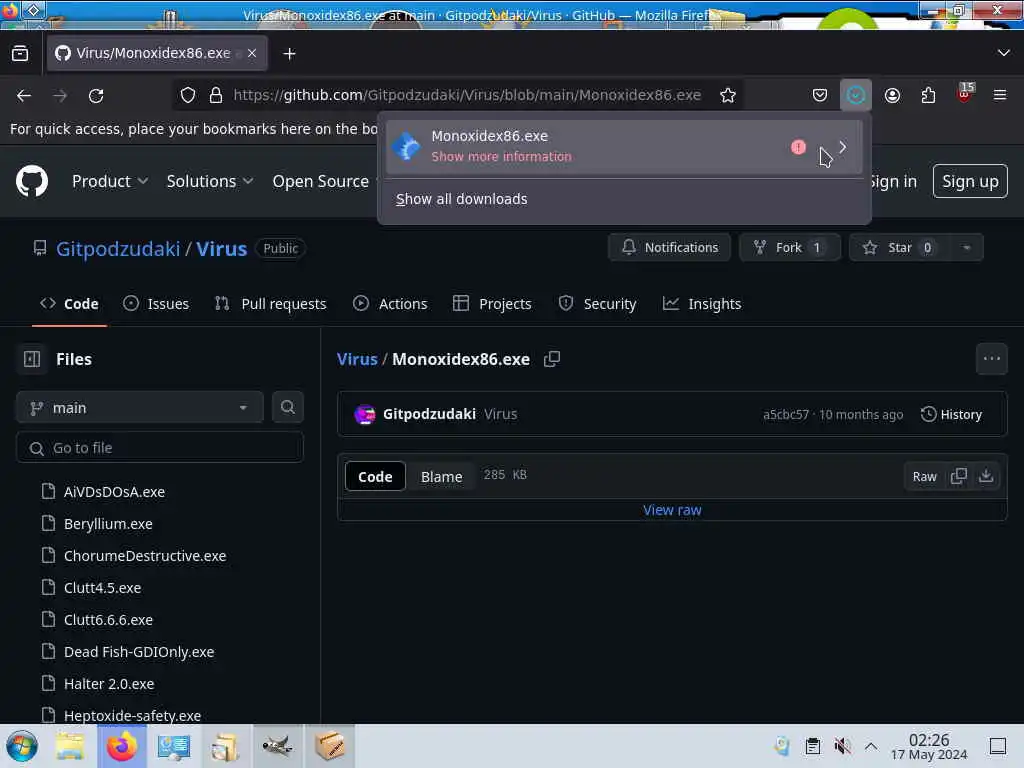
Task: Open the Star lists dropdown arrow
Action: 967,248
